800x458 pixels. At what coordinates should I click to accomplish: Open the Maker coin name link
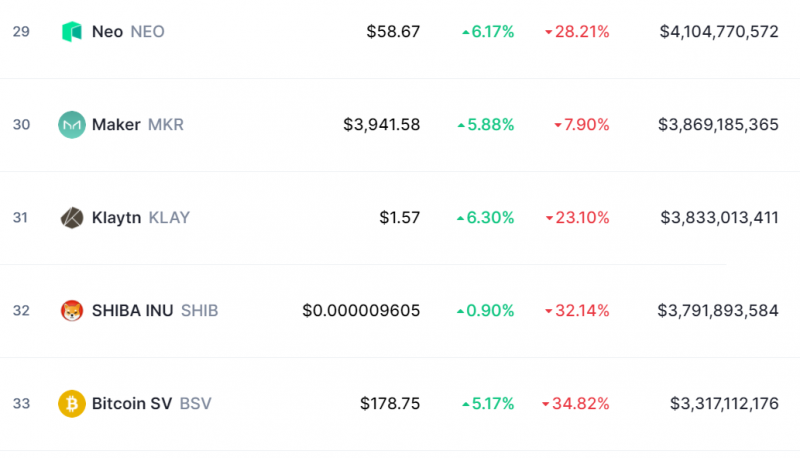point(116,124)
